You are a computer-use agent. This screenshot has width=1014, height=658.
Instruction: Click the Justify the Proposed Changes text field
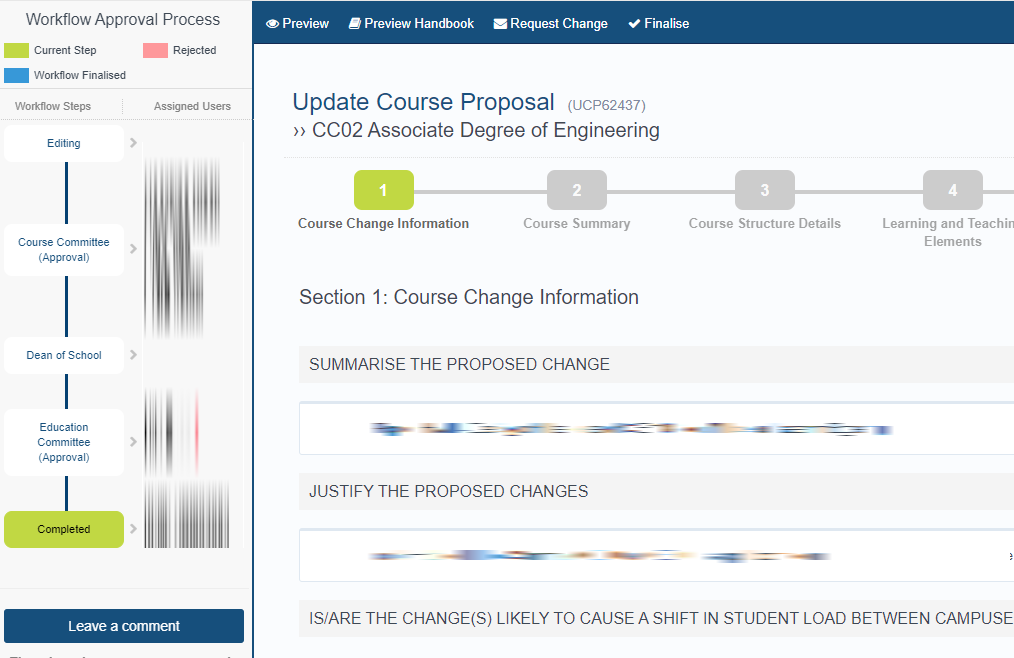tap(655, 555)
